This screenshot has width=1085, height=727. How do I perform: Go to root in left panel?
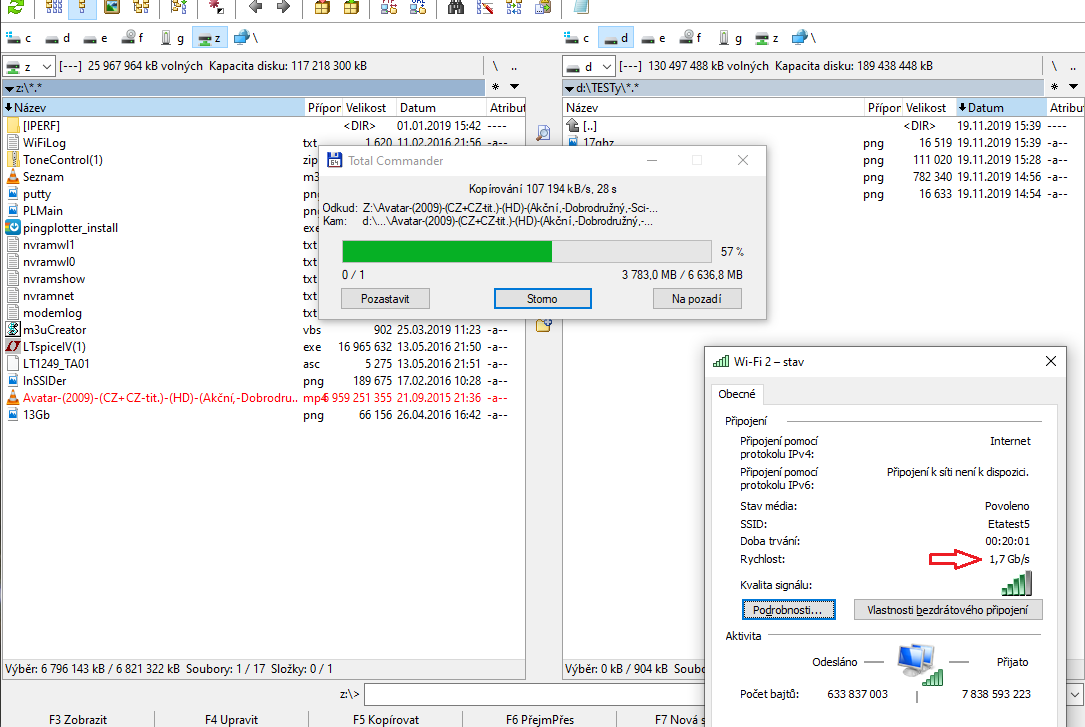click(495, 66)
